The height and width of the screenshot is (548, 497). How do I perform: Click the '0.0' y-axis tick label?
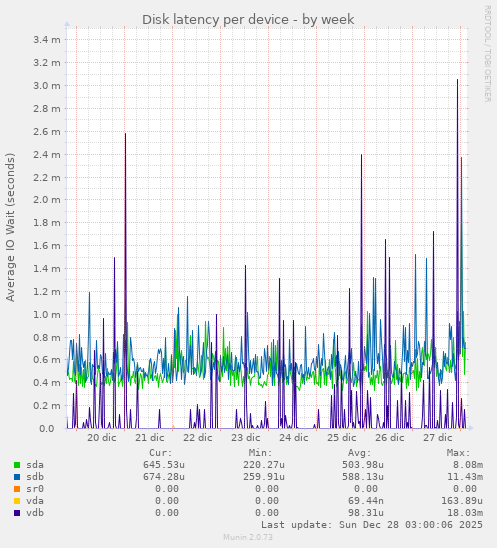(47, 428)
